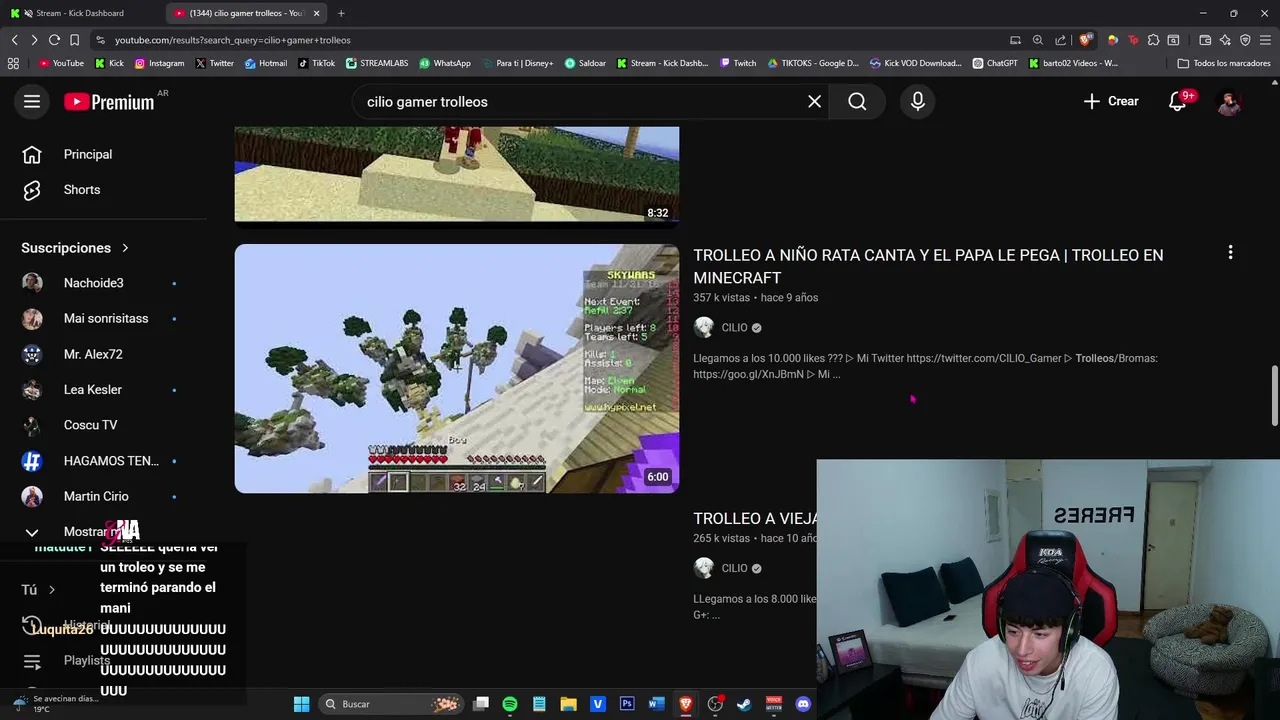Click the address bar URL

click(233, 40)
